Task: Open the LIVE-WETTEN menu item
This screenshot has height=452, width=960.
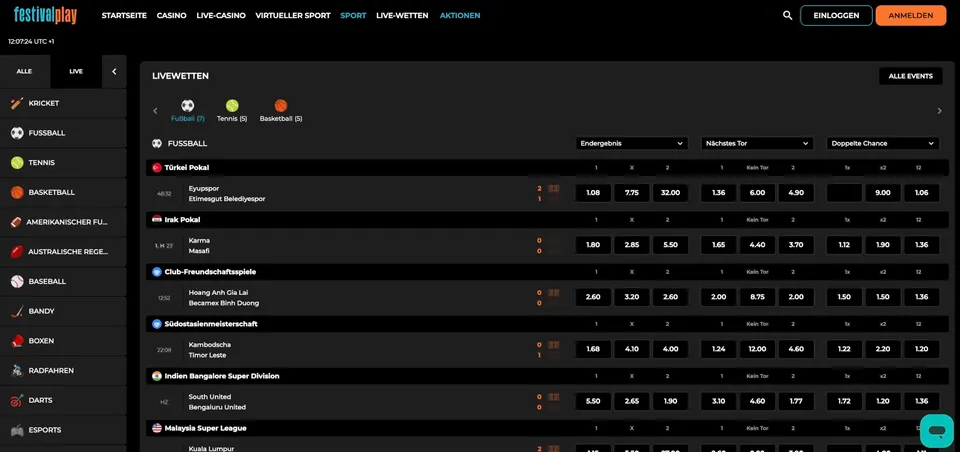Action: pos(402,16)
